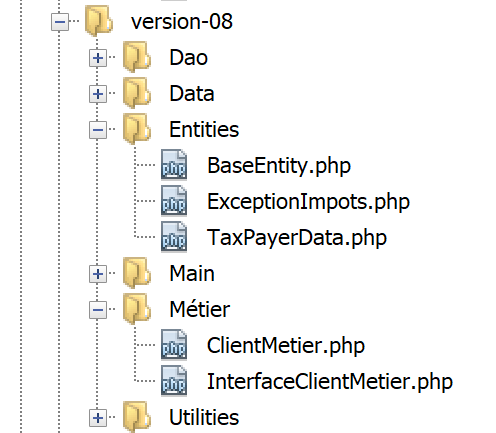Select BaseEntity.php in the tree
496x433 pixels.
[279, 166]
